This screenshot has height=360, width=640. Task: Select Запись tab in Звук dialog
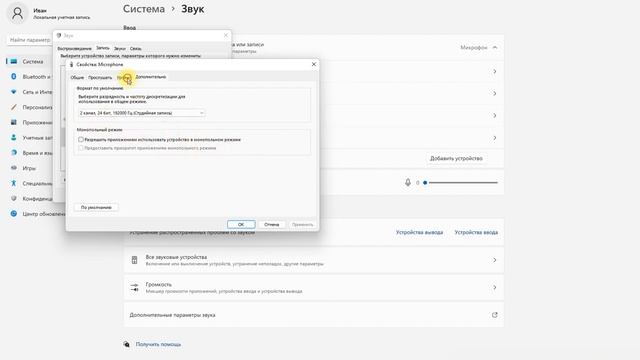point(102,48)
